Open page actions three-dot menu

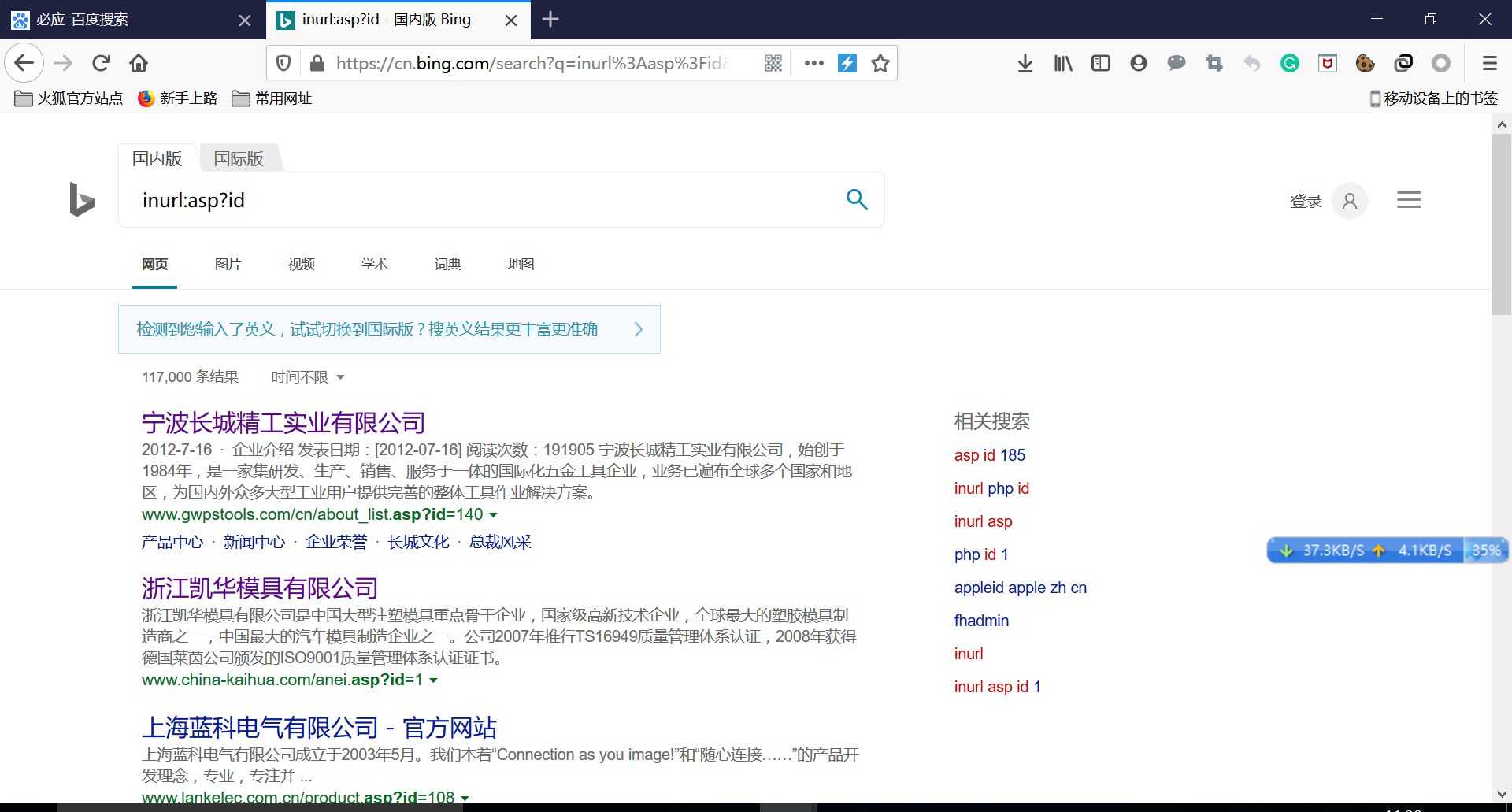[813, 63]
